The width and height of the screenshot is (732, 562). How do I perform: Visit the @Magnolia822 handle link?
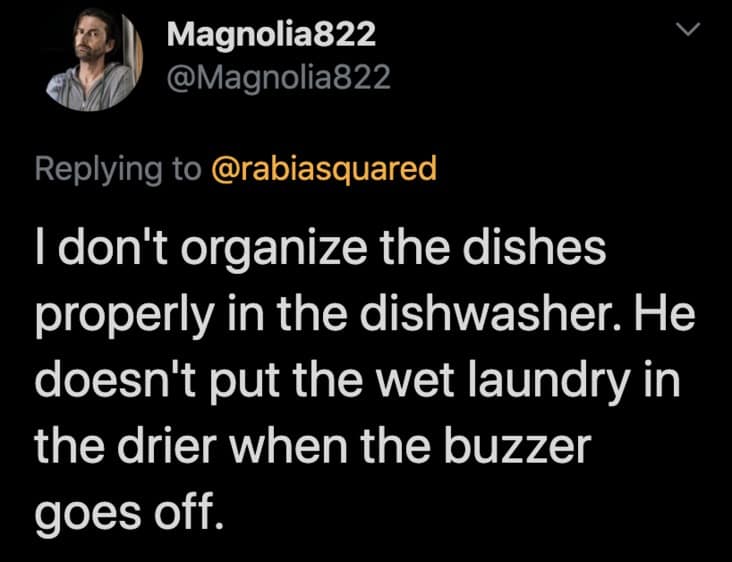click(x=279, y=77)
